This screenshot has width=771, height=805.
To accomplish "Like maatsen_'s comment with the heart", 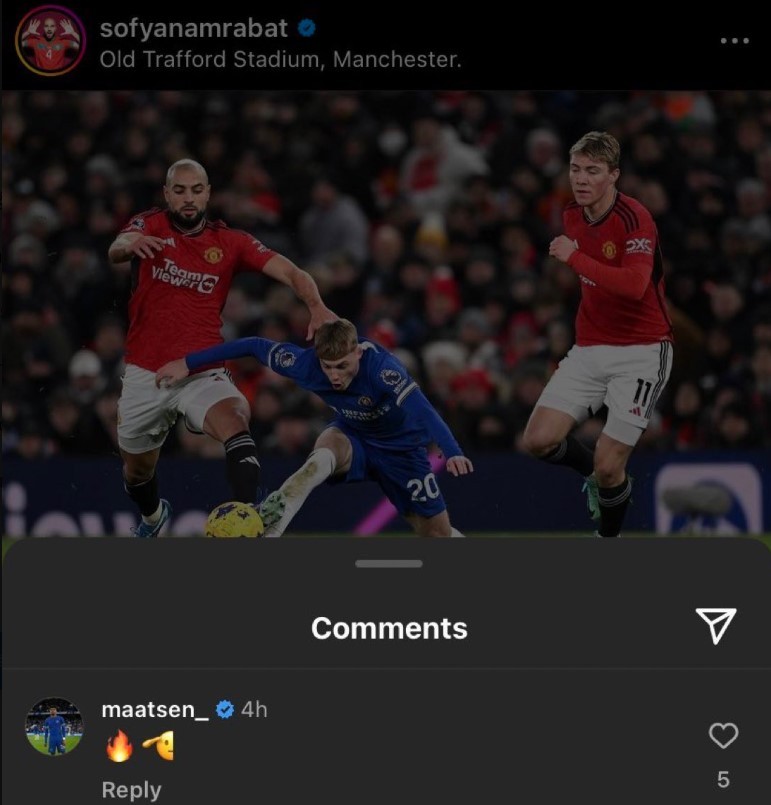I will tap(723, 736).
